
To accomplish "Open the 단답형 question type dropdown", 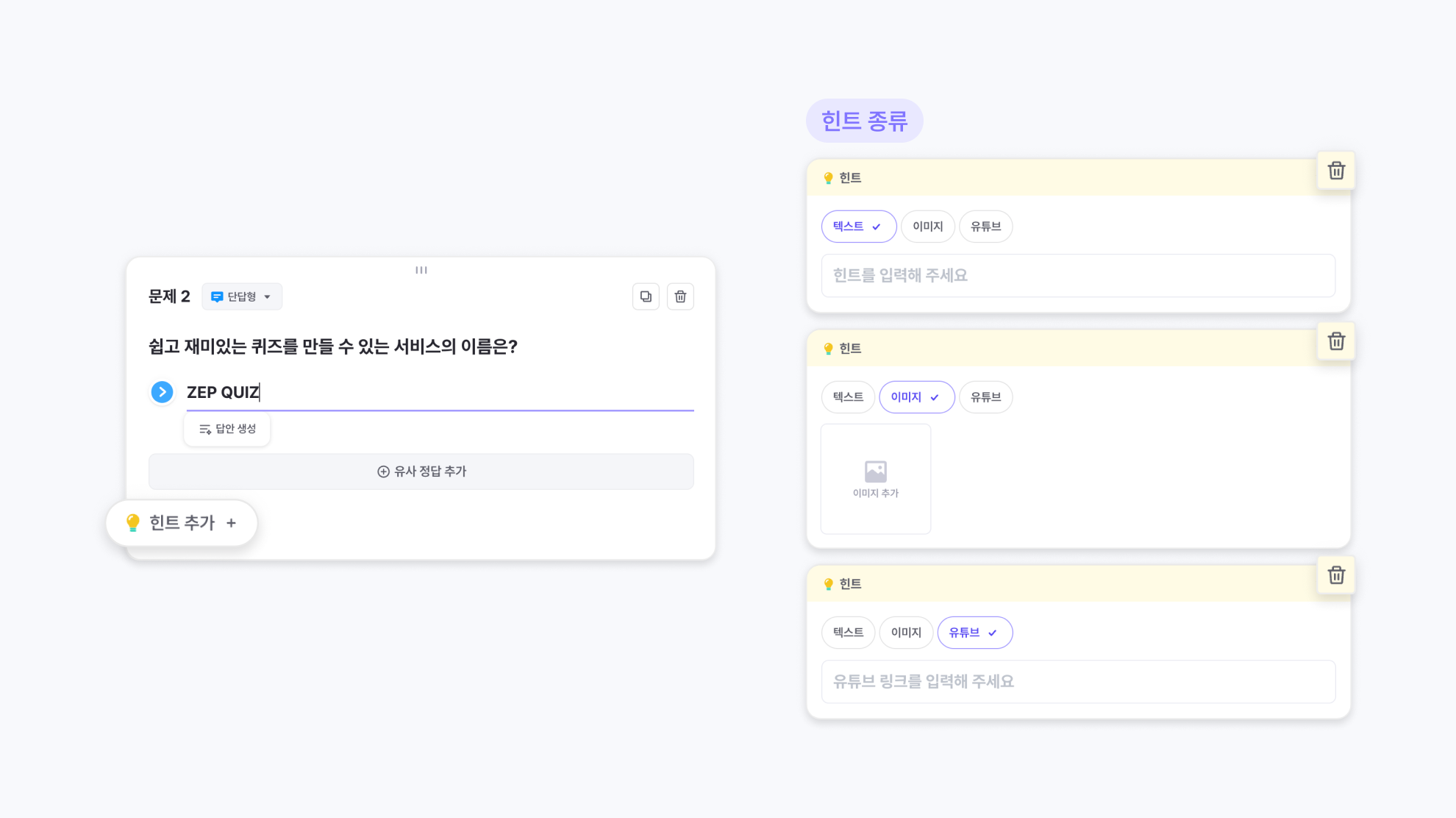I will click(x=241, y=296).
